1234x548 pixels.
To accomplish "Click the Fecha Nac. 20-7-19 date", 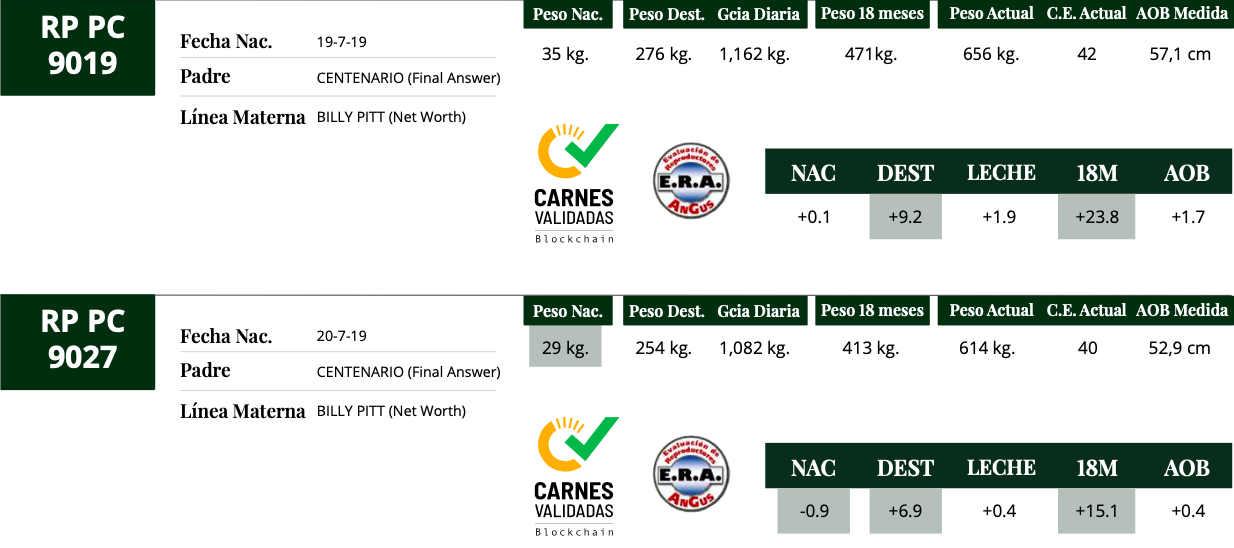I will point(341,337).
